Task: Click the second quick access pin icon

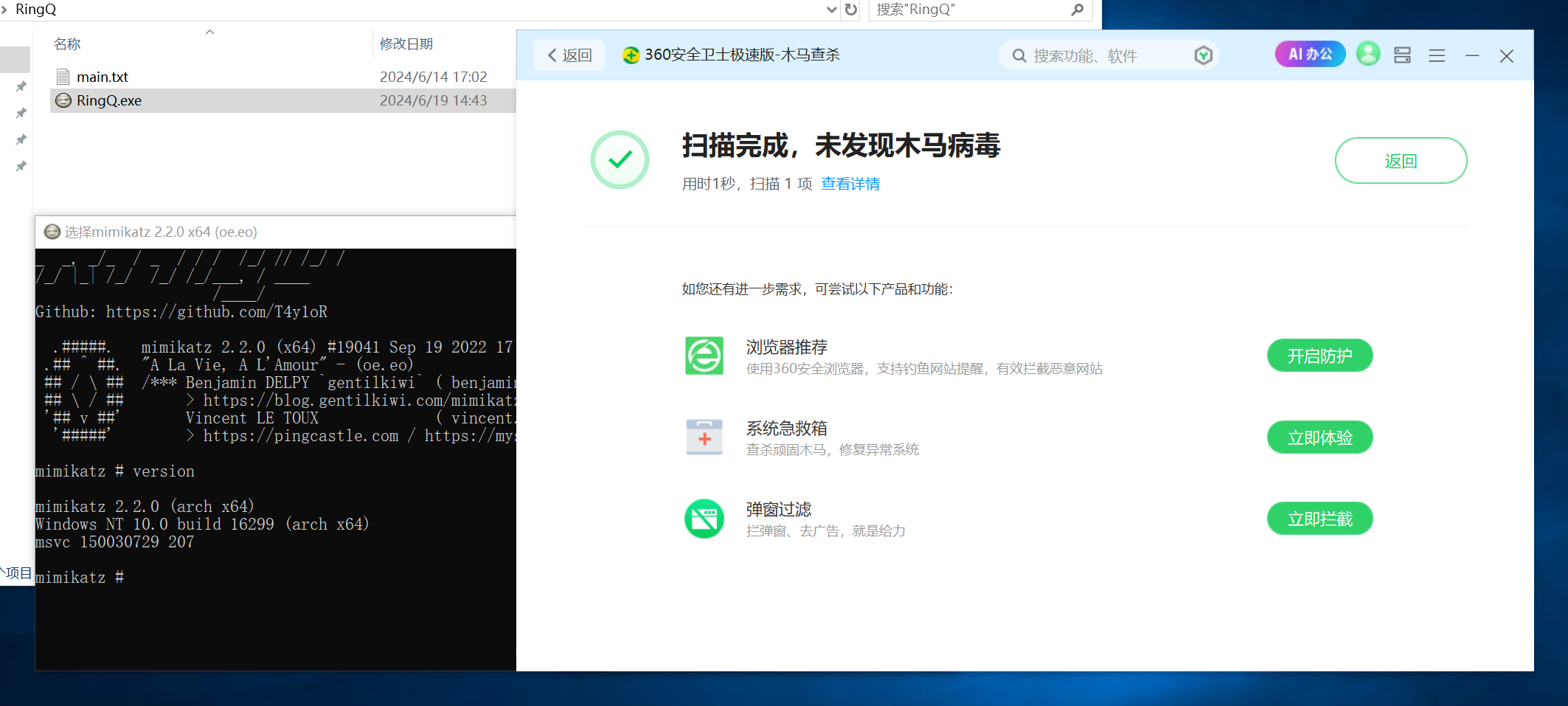Action: [21, 113]
